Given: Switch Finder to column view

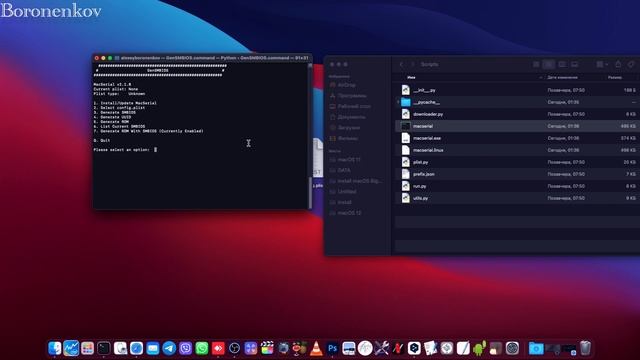Looking at the screenshot, I should 562,64.
